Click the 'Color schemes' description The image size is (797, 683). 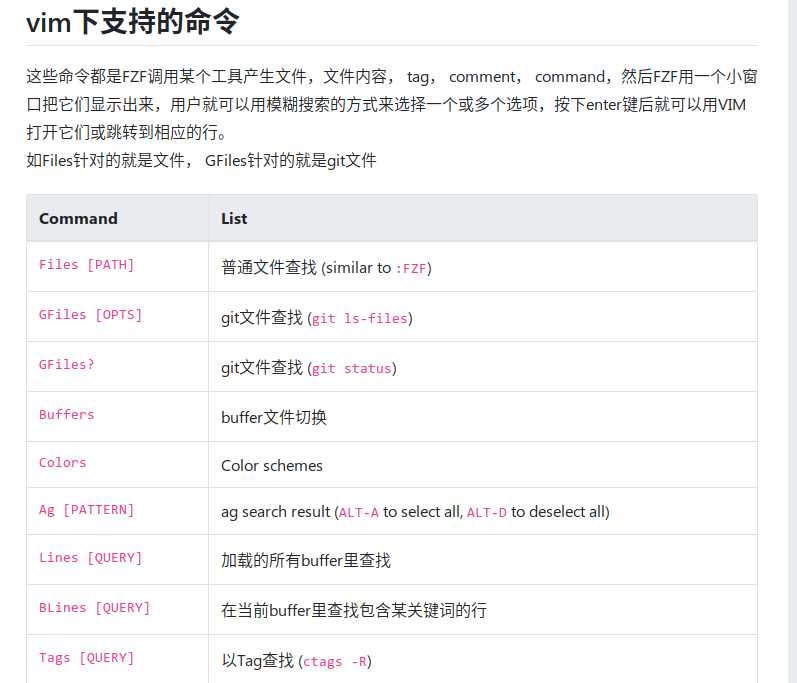coord(272,465)
